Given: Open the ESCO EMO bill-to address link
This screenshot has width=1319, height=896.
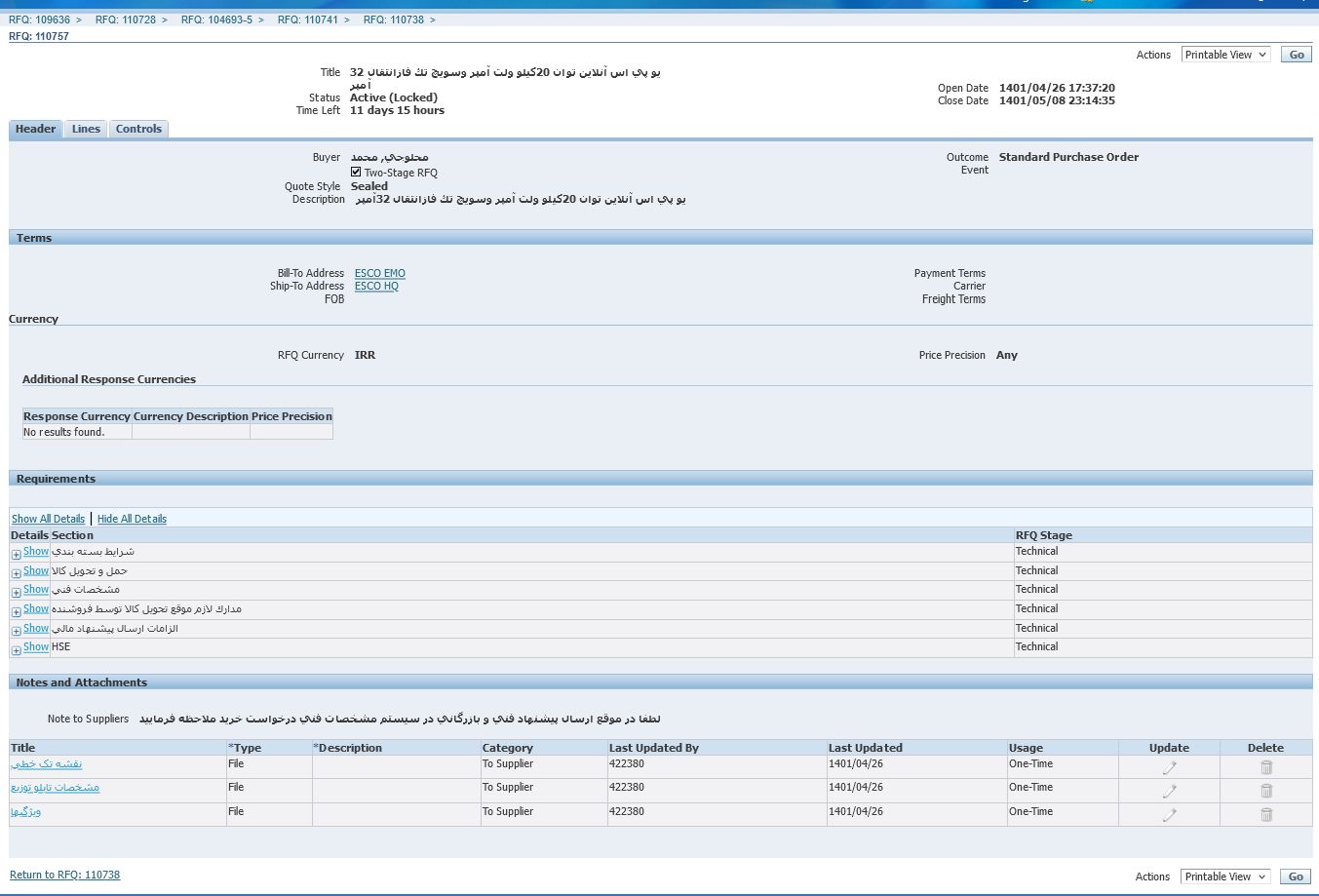Looking at the screenshot, I should (x=380, y=273).
